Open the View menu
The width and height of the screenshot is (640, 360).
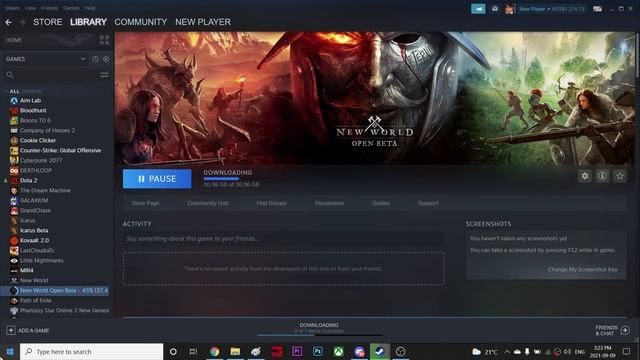(x=30, y=8)
